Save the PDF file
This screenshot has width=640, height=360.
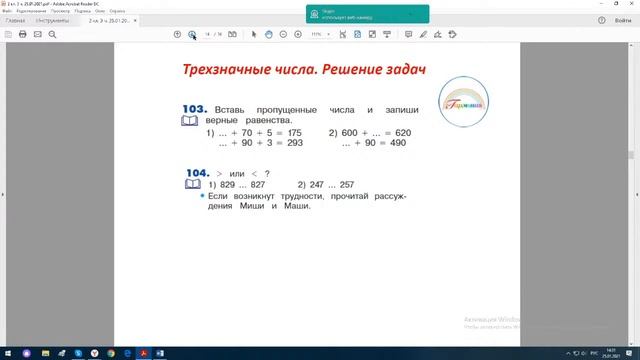click(x=8, y=34)
